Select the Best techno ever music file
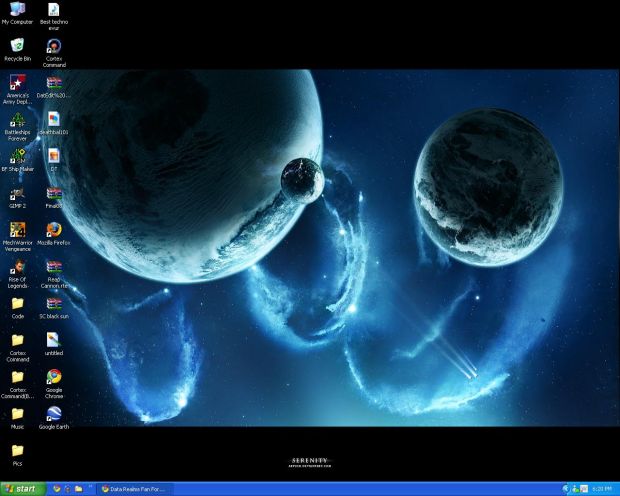This screenshot has height=496, width=620. coord(54,16)
